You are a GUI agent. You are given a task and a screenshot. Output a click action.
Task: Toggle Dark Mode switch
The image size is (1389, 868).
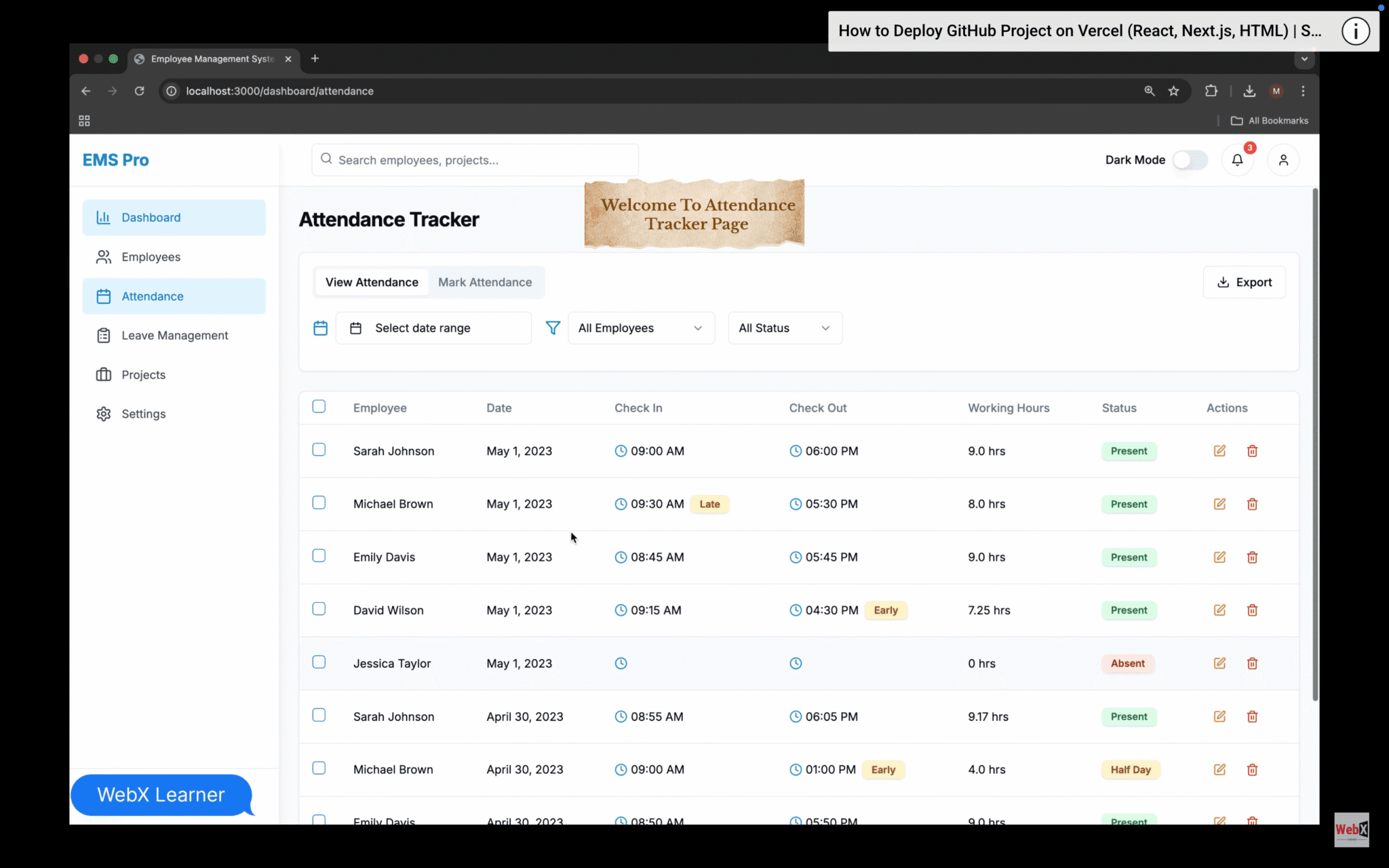coord(1190,159)
